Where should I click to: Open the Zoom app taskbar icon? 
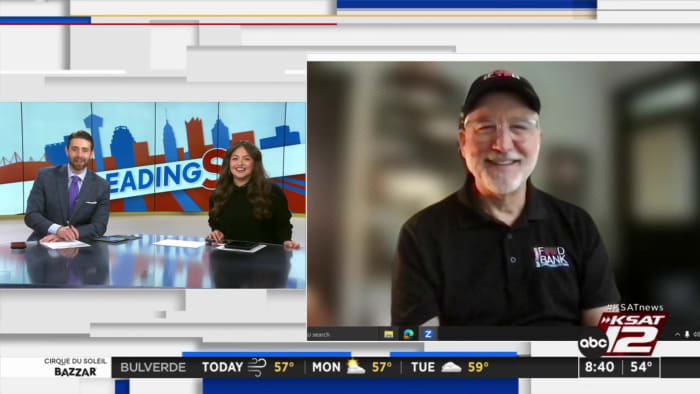click(x=428, y=334)
